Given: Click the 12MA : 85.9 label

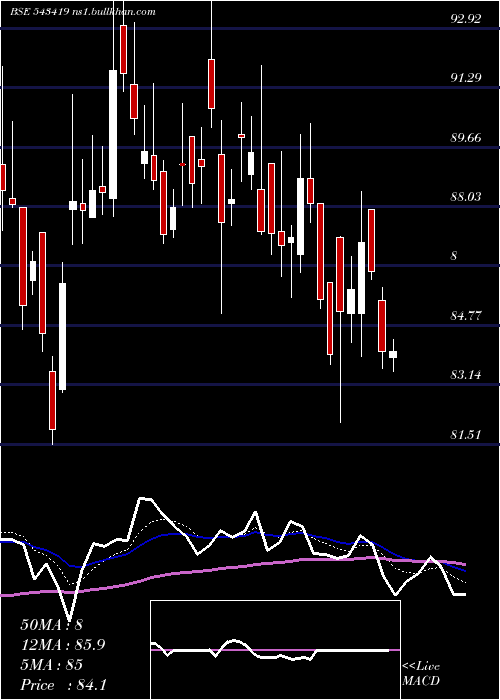Looking at the screenshot, I should [x=63, y=645].
